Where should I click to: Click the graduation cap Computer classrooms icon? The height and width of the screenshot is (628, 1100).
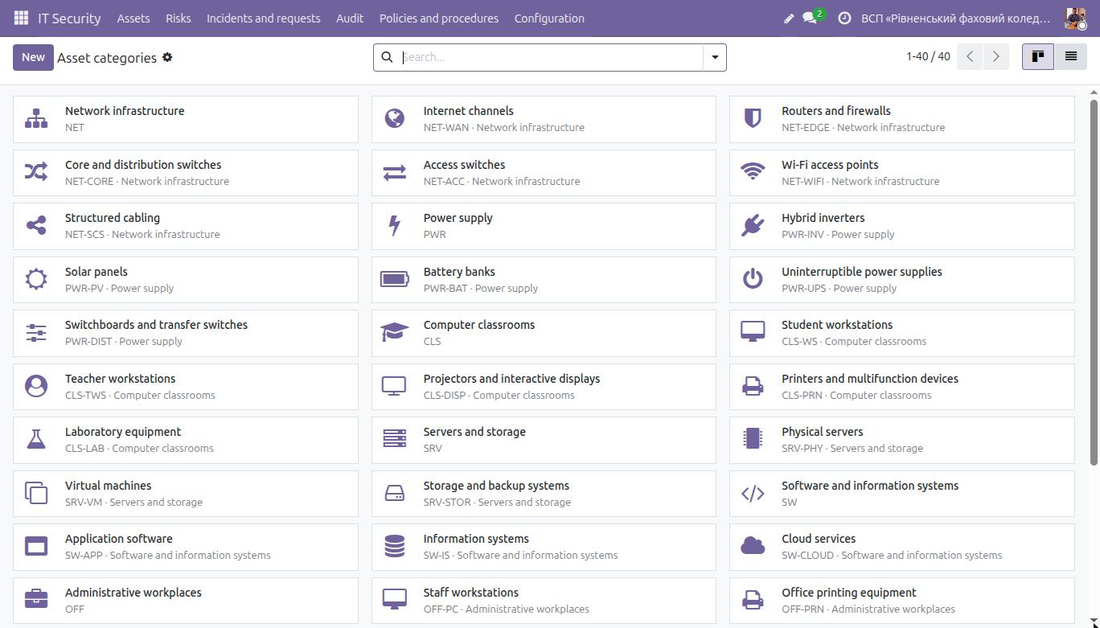394,333
